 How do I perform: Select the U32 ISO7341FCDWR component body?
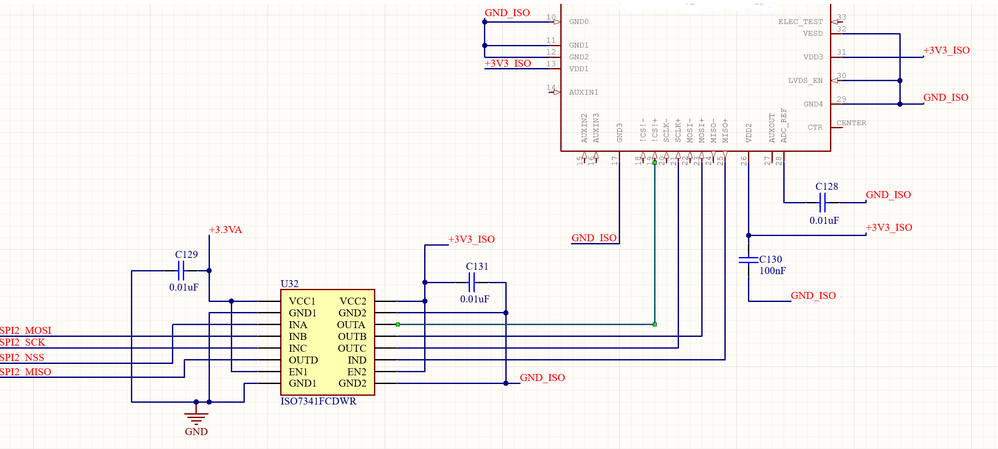(327, 343)
